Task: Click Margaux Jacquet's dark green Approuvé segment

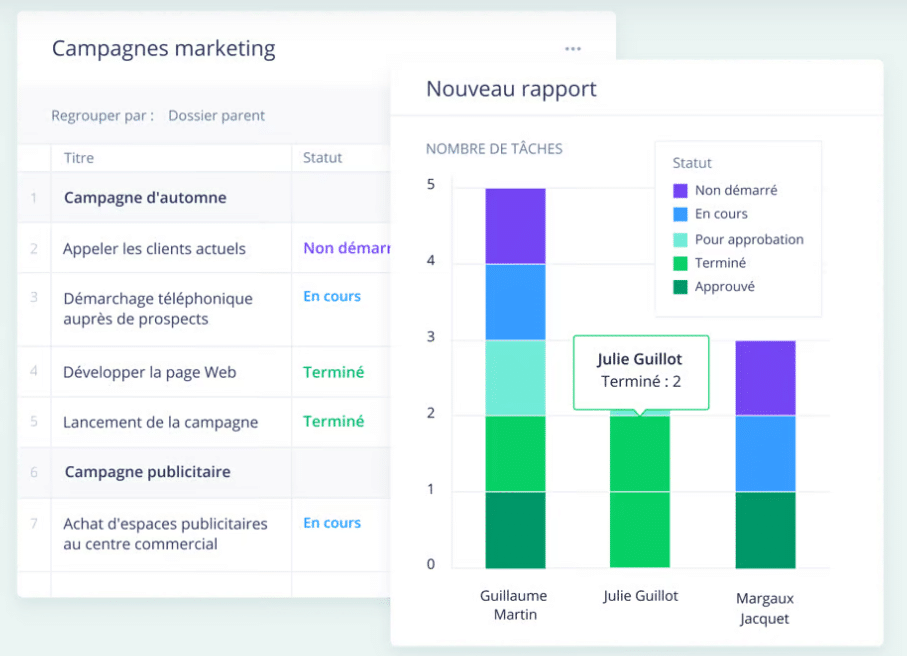Action: [765, 530]
